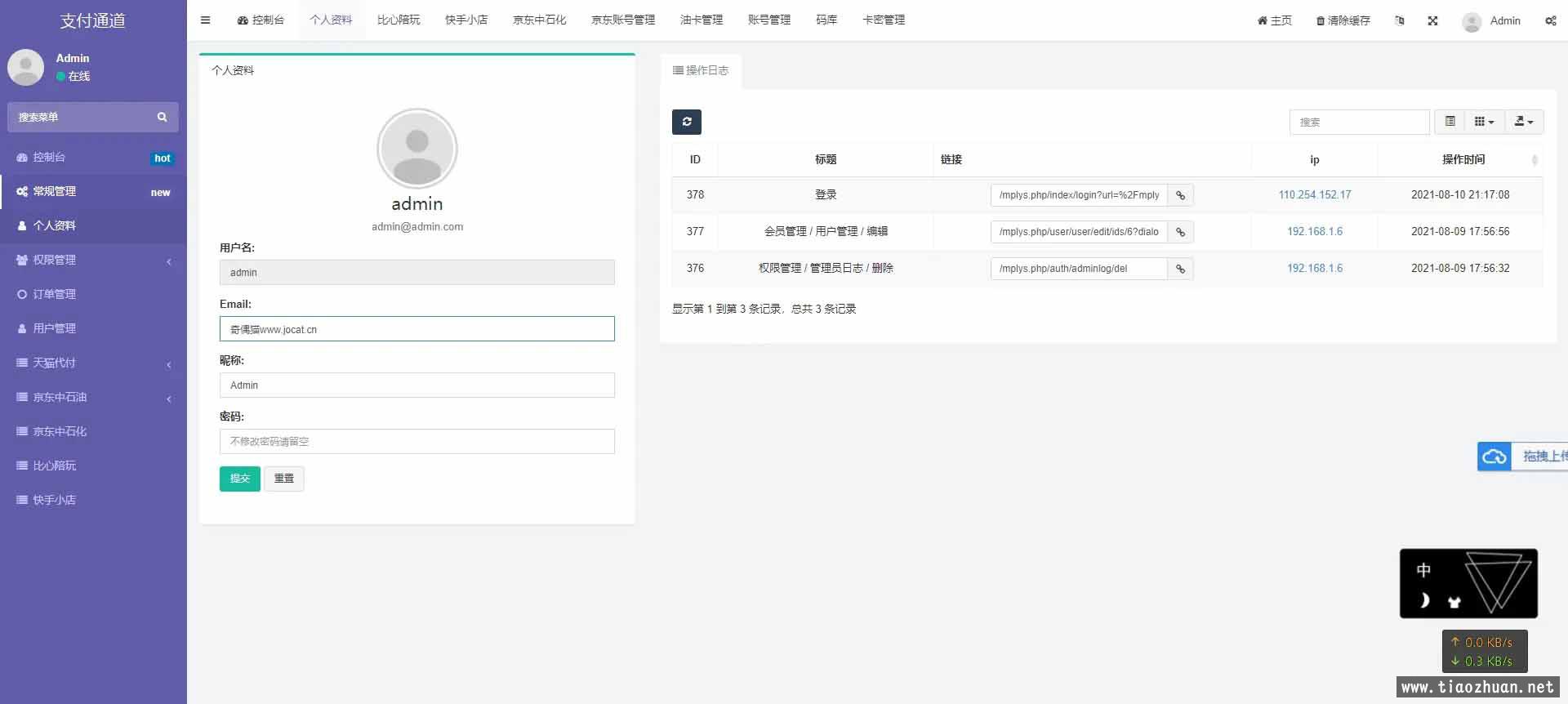The height and width of the screenshot is (704, 1568).
Task: Focus the 密码 password input field
Action: pyautogui.click(x=417, y=442)
